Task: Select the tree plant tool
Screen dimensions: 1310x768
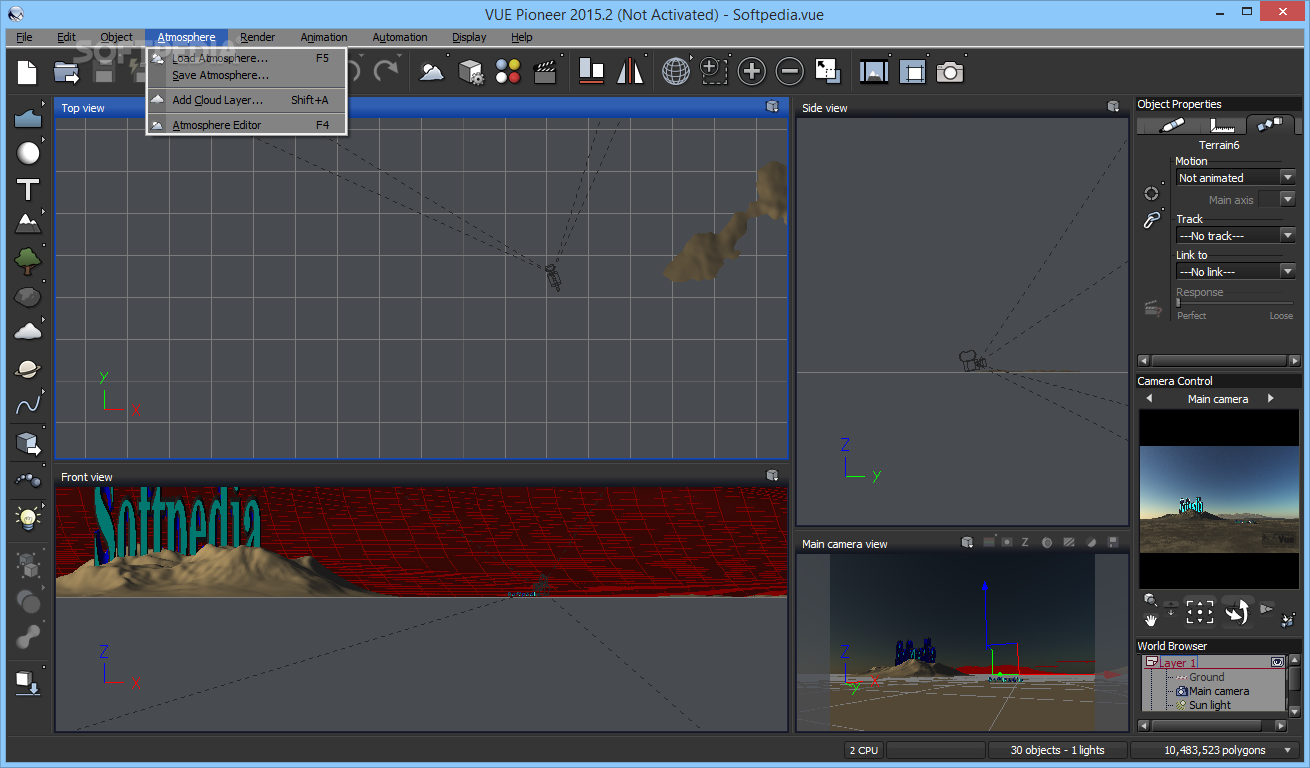Action: click(x=28, y=261)
